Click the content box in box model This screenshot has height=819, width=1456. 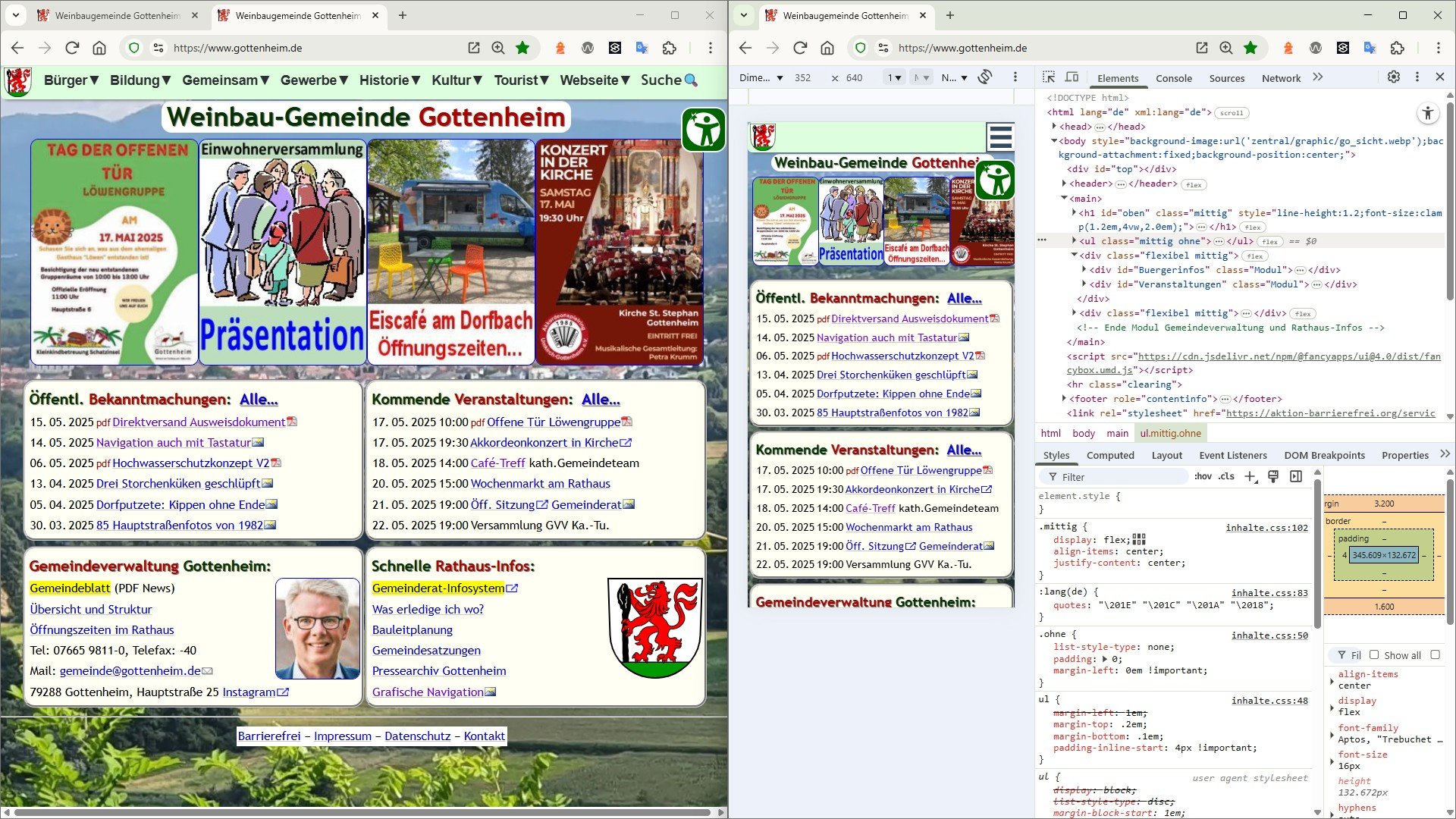[1384, 555]
